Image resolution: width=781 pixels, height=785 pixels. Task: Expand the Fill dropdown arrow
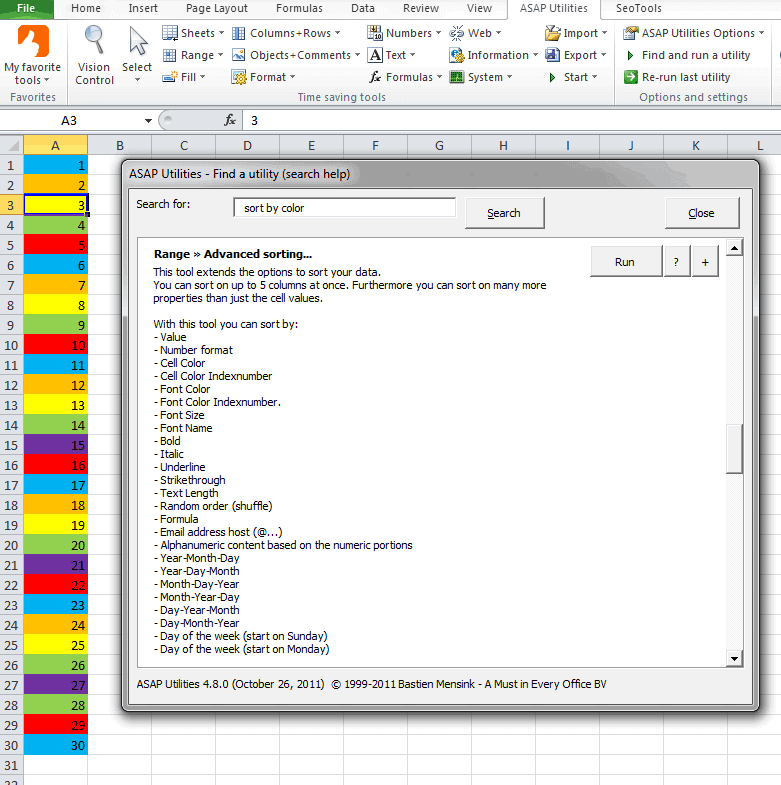tap(203, 77)
